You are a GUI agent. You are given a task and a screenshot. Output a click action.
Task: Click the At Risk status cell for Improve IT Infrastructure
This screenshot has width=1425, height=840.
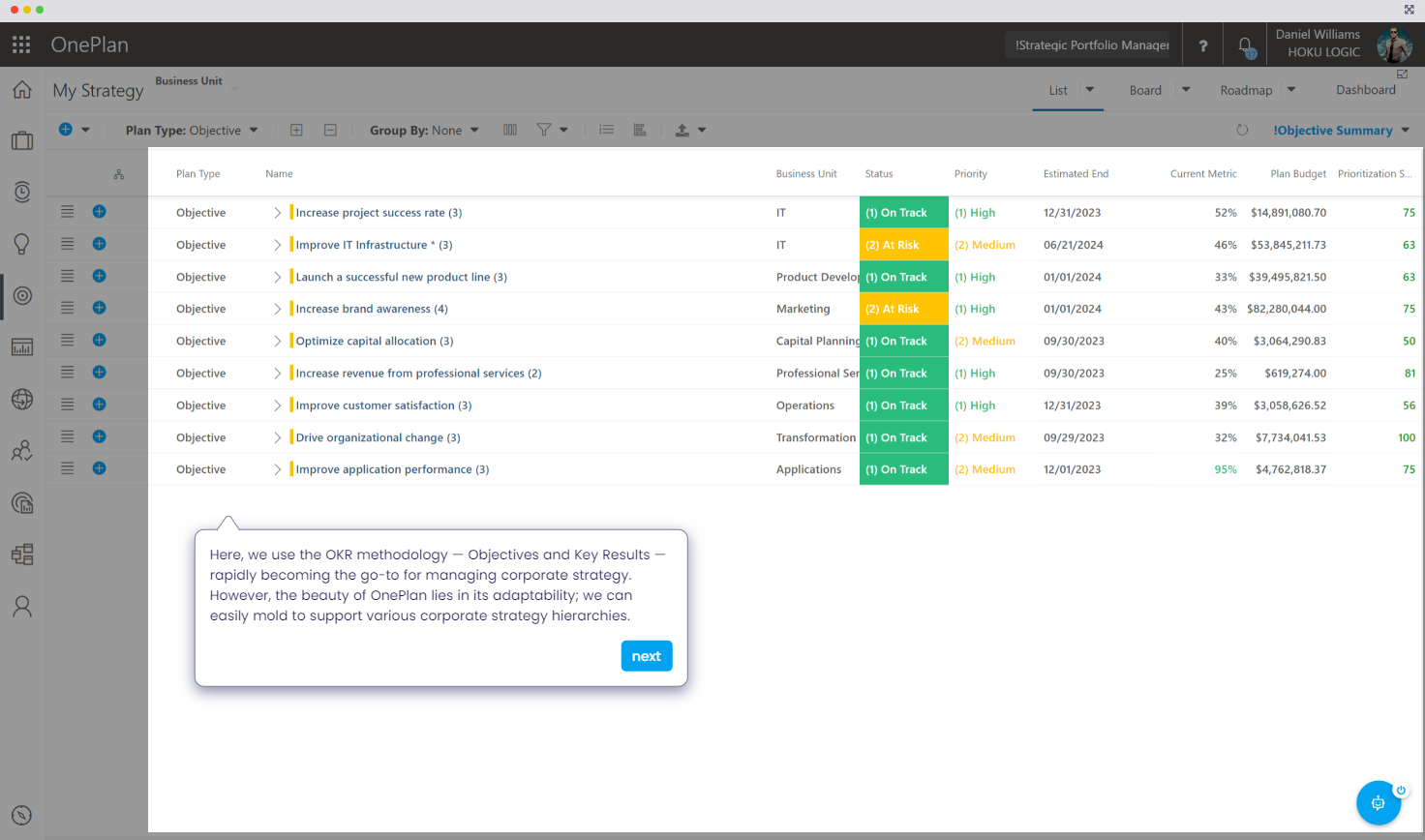(903, 245)
